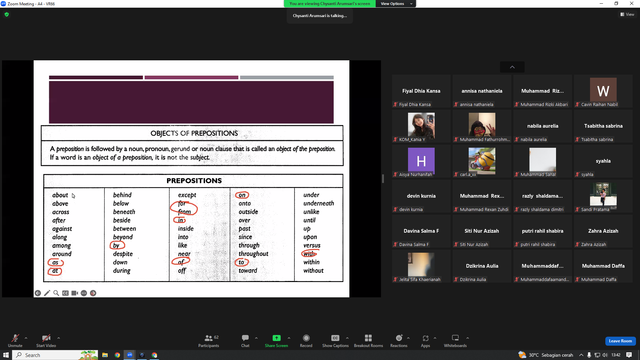Image resolution: width=640 pixels, height=360 pixels.
Task: Select Tsabitha sabrina participant tile
Action: click(603, 126)
